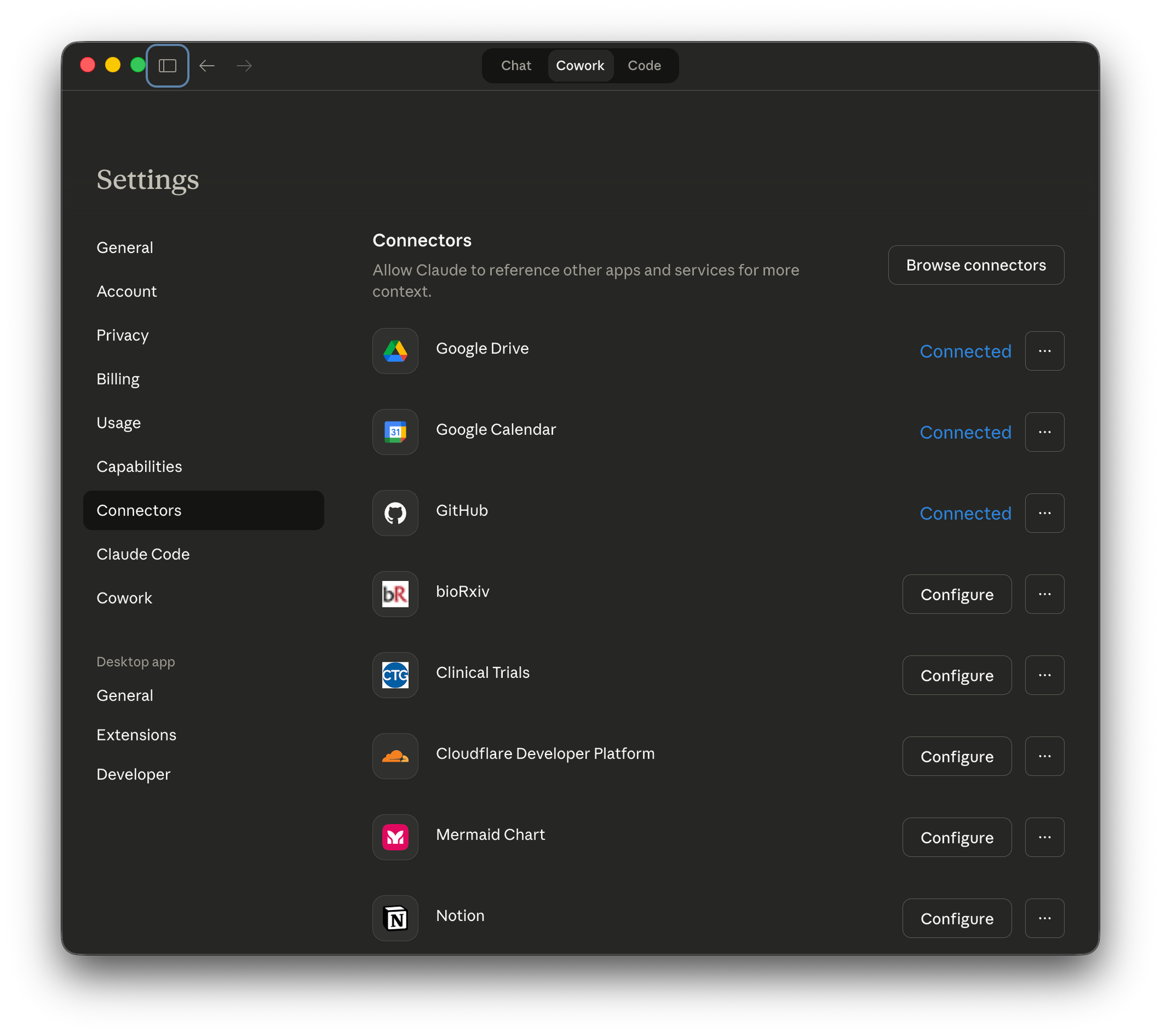Screen dimensions: 1161x1036
Task: Toggle the sidebar panel icon
Action: (167, 66)
